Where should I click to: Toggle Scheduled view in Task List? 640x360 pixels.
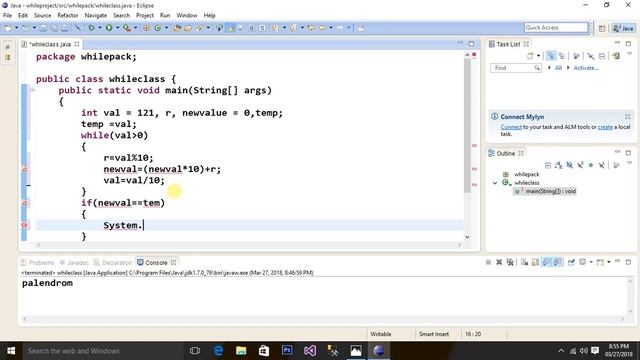(x=562, y=56)
